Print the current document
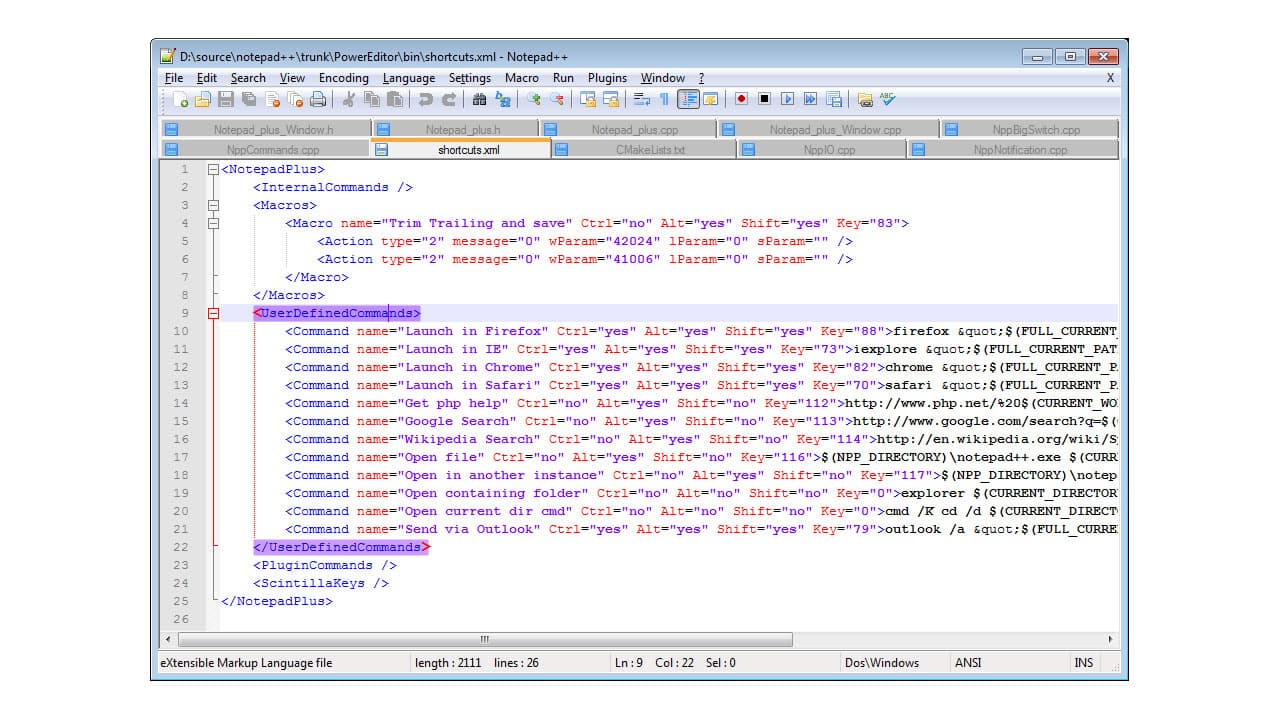 click(x=317, y=99)
